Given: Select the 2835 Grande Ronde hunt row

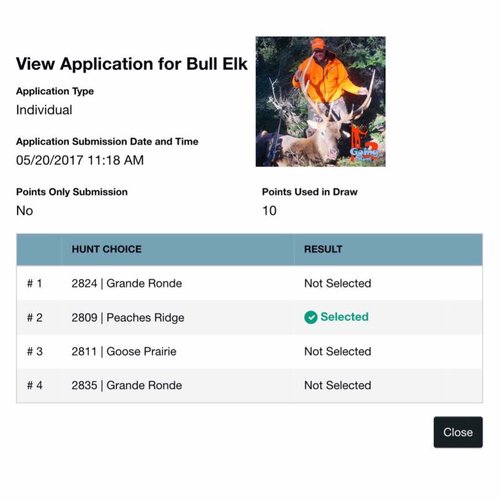Looking at the screenshot, I should pyautogui.click(x=249, y=385).
